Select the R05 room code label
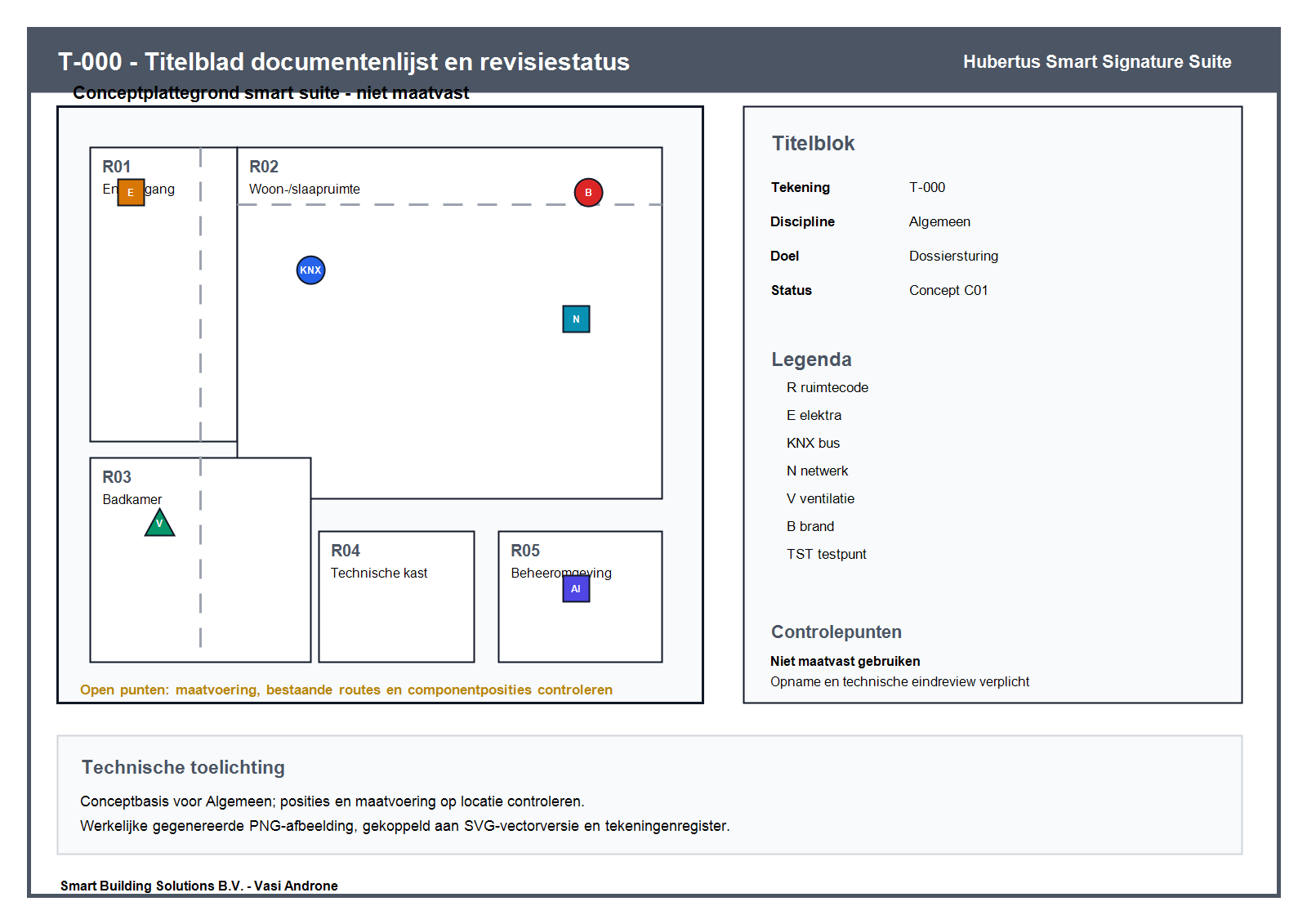 [x=524, y=551]
